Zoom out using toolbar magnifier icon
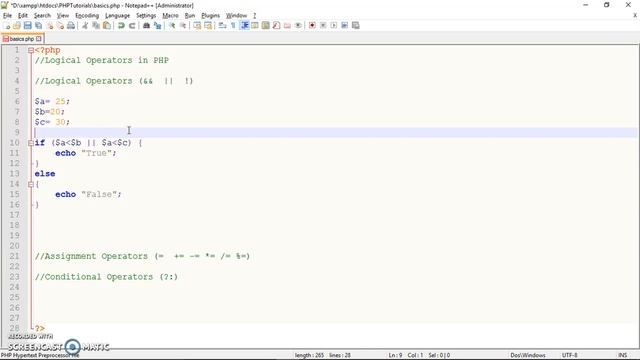The height and width of the screenshot is (360, 640). point(183,25)
